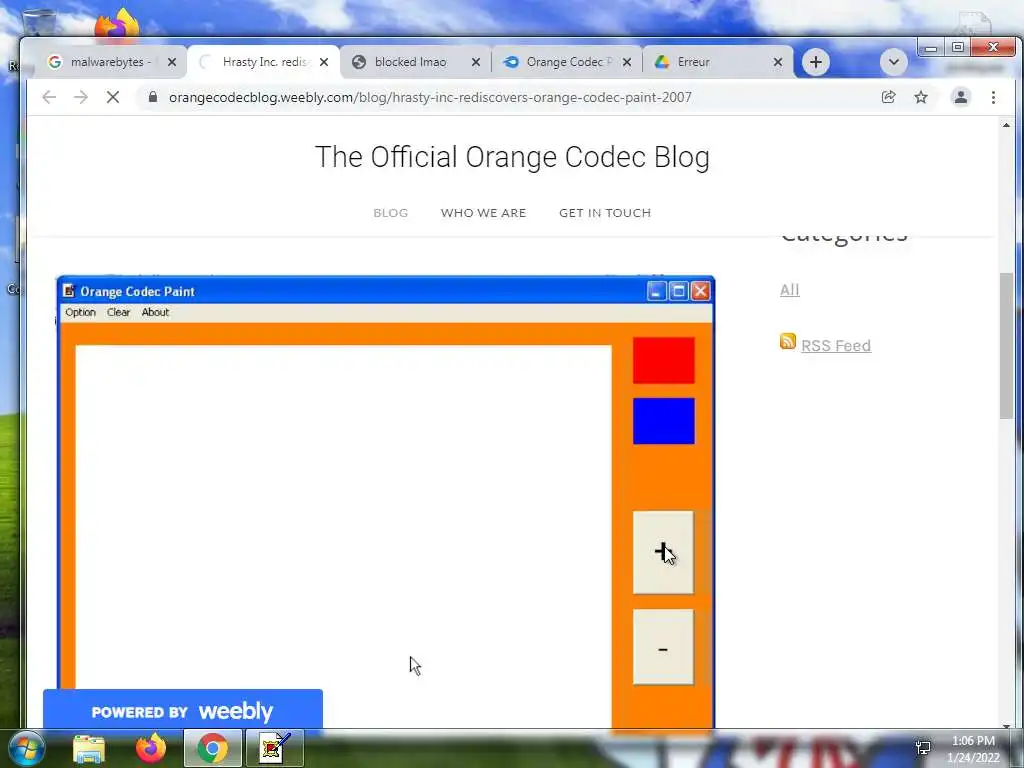Viewport: 1024px width, 768px height.
Task: Go forward to the next page
Action: coord(81,97)
